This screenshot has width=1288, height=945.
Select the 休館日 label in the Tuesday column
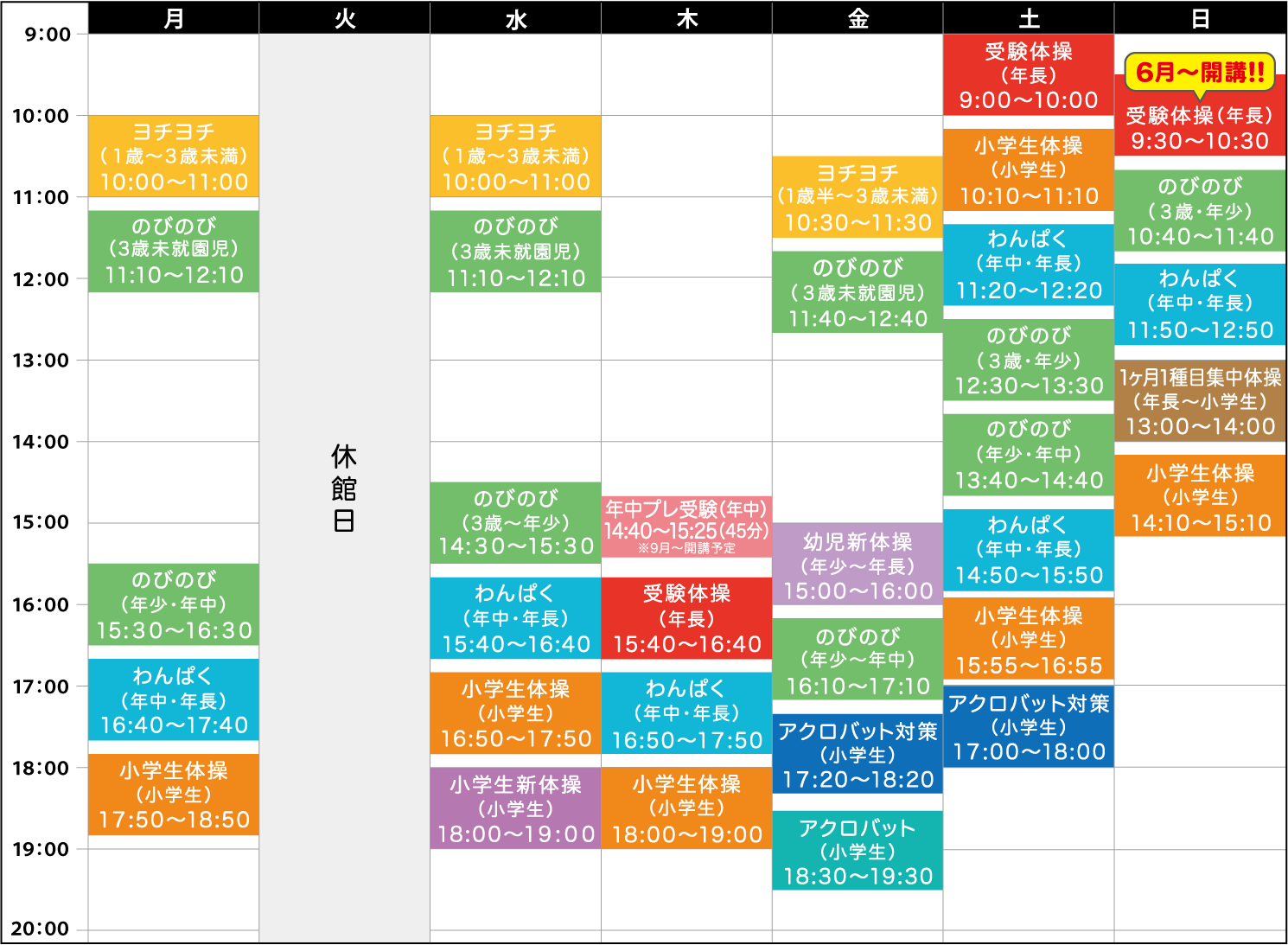[344, 488]
